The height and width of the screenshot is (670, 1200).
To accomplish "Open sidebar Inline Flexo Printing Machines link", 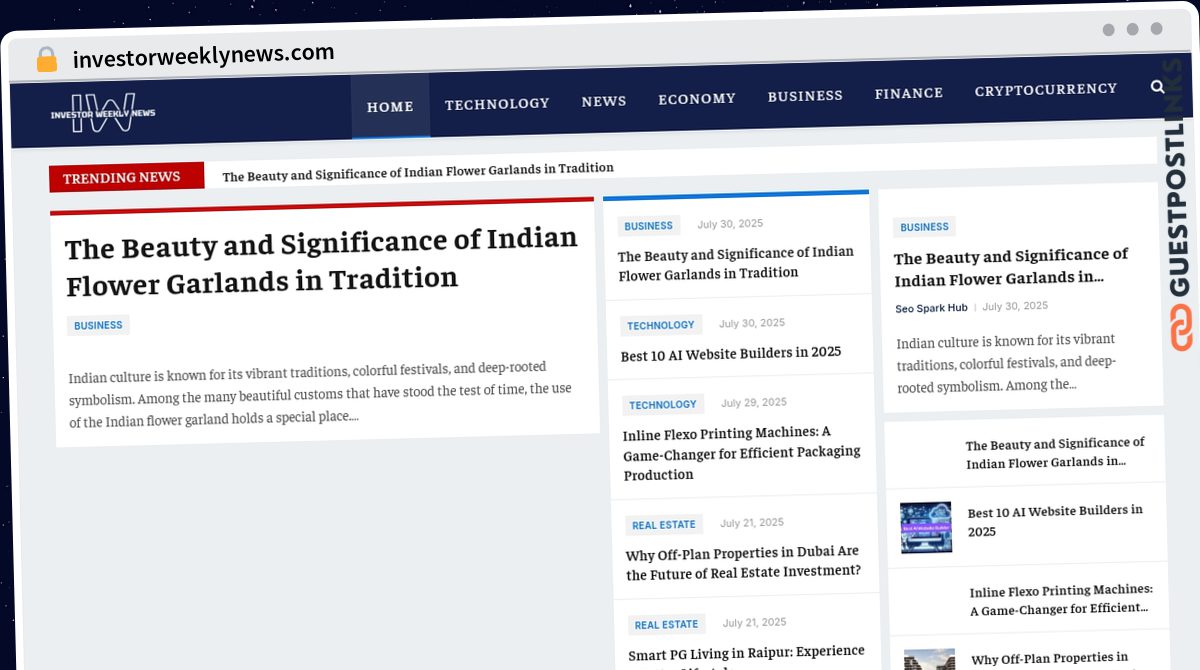I will [x=1061, y=599].
